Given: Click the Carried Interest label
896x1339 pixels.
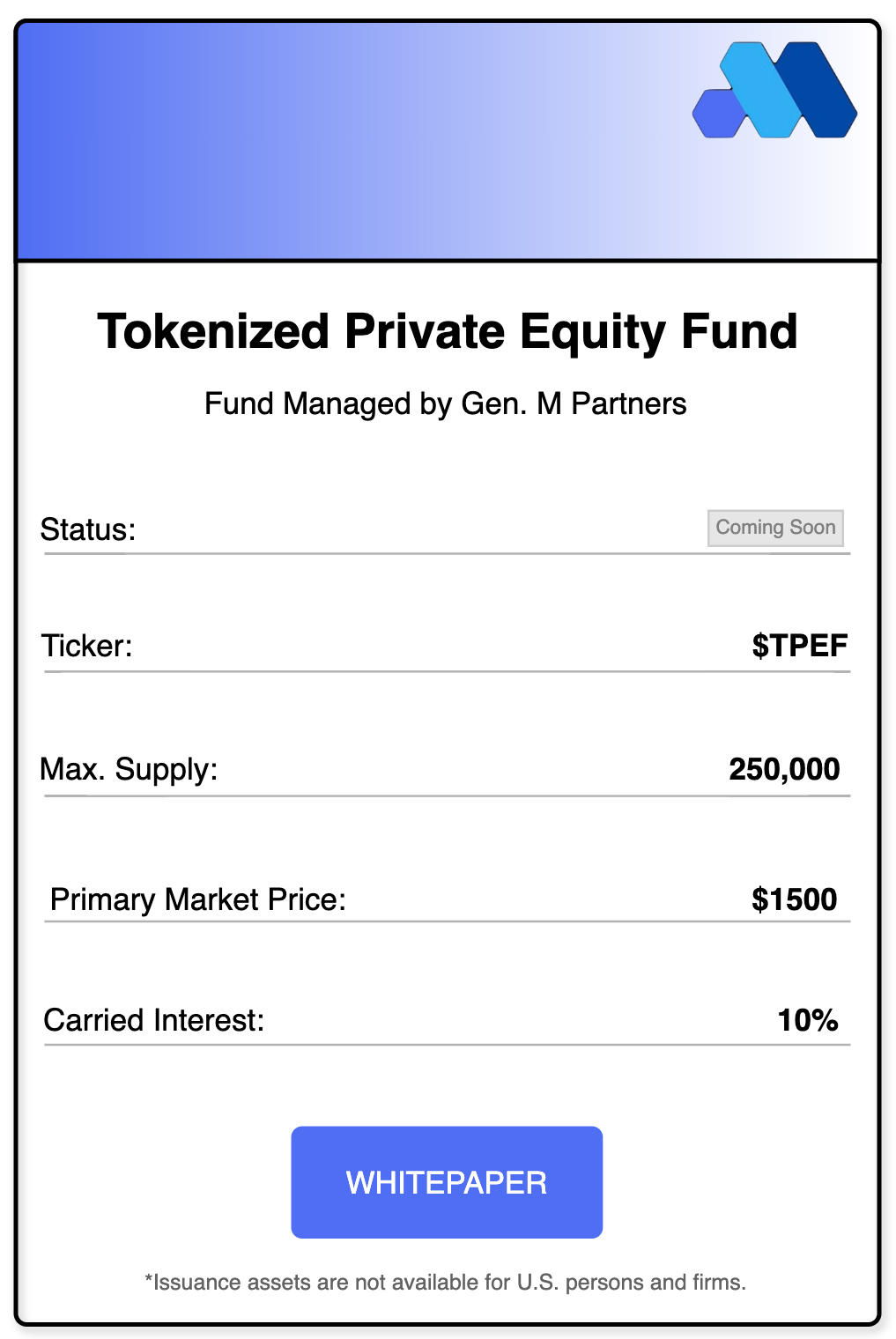Looking at the screenshot, I should tap(154, 1020).
